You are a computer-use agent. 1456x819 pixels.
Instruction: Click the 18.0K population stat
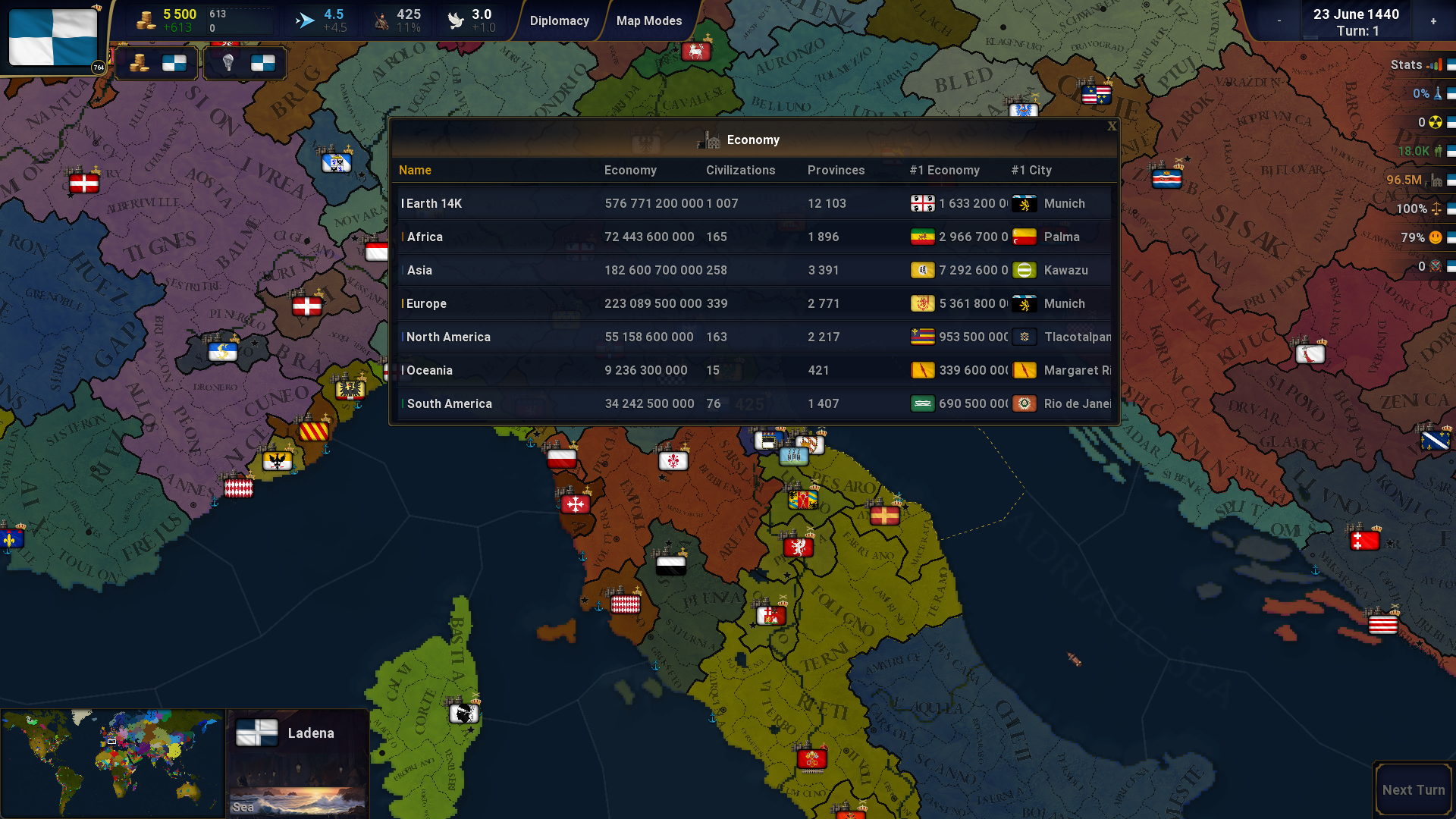coord(1420,151)
